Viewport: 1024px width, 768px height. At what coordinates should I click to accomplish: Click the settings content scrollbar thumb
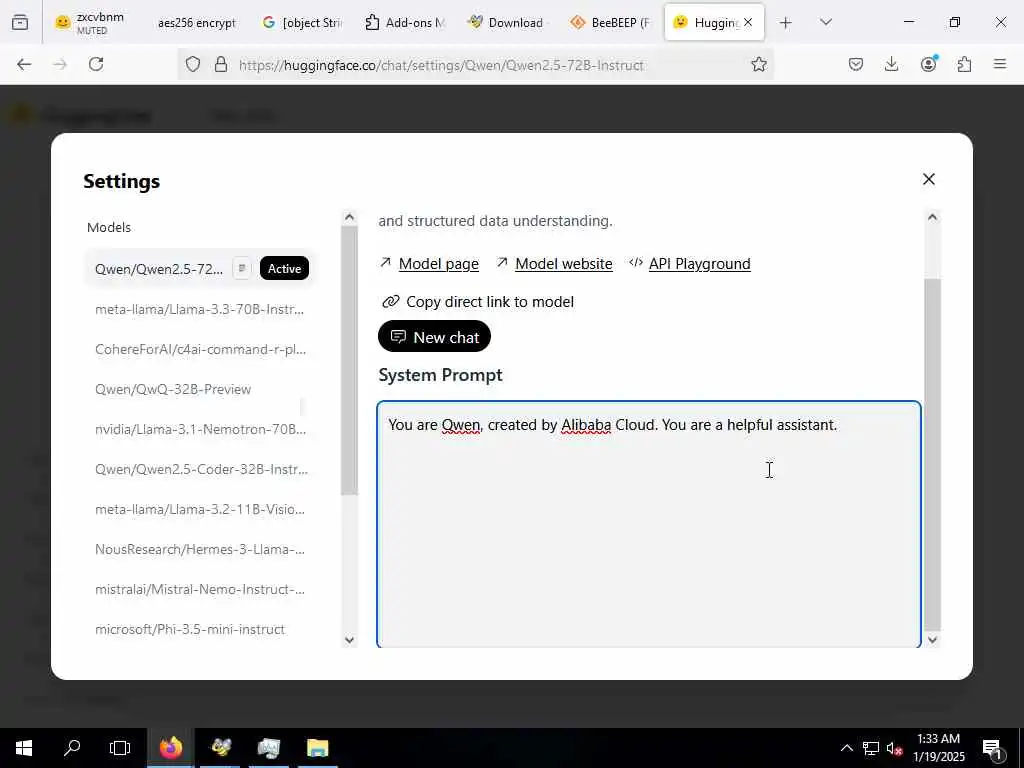tap(933, 455)
